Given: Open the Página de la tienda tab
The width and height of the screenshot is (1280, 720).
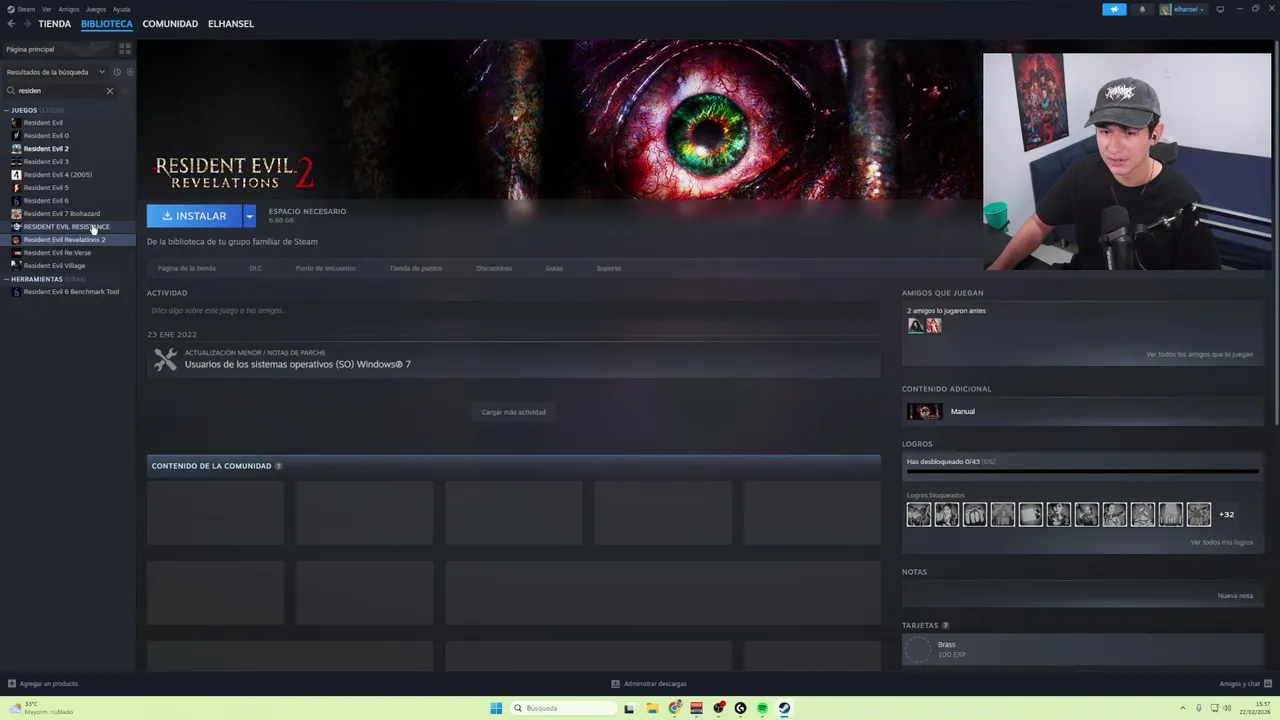Looking at the screenshot, I should [x=187, y=268].
